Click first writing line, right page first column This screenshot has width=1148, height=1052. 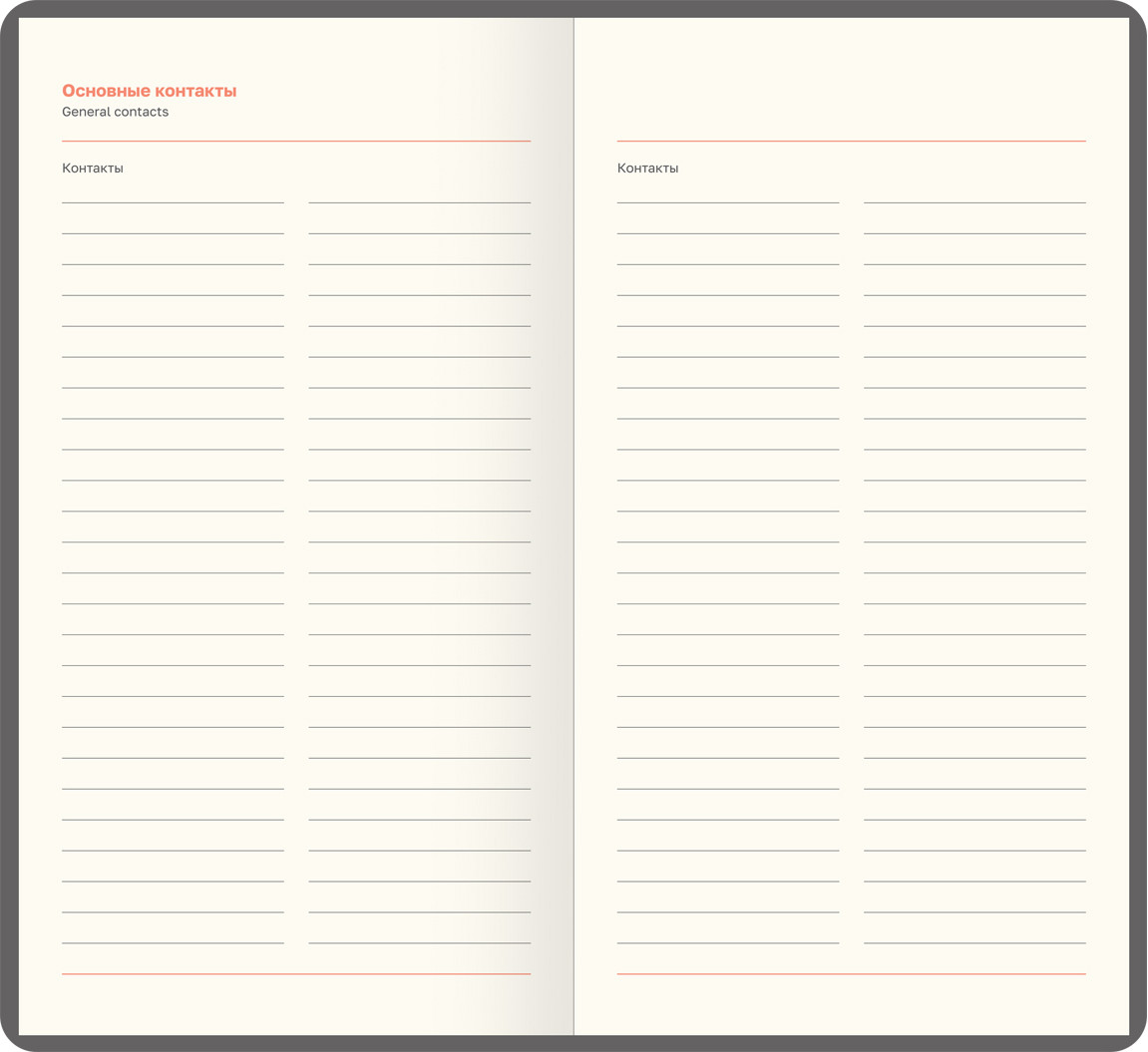click(728, 202)
